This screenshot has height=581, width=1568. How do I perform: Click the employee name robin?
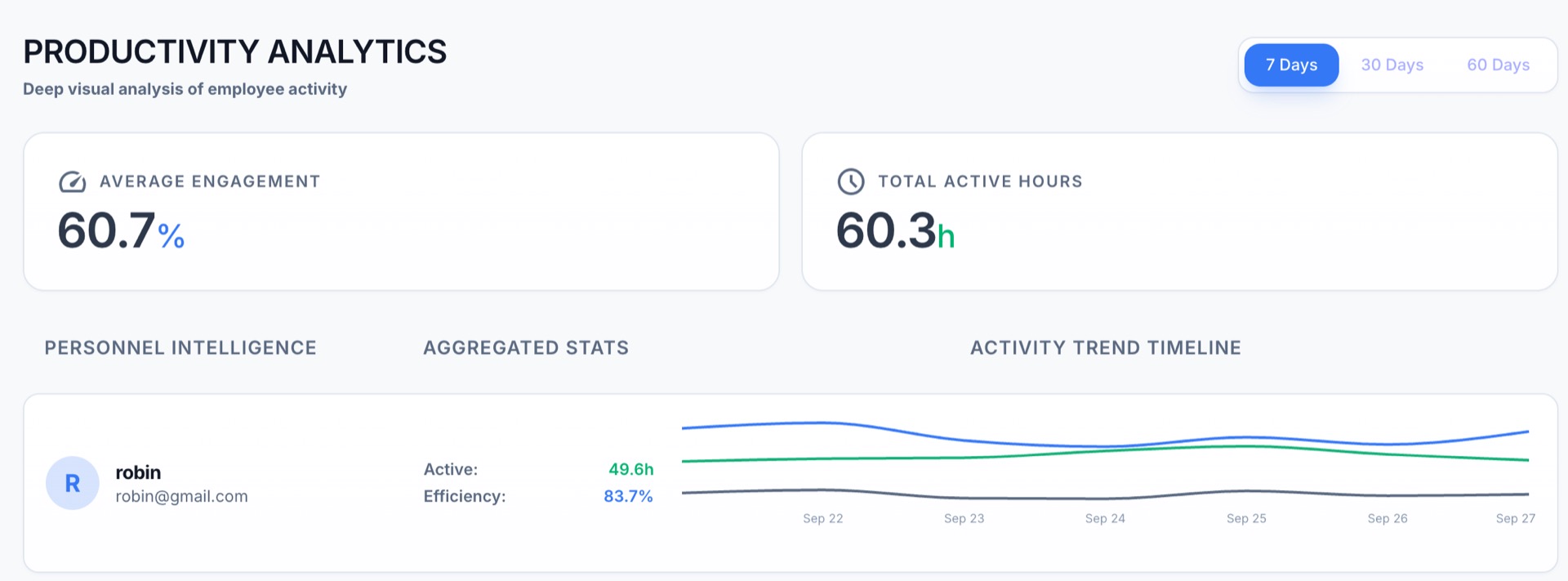[x=138, y=472]
